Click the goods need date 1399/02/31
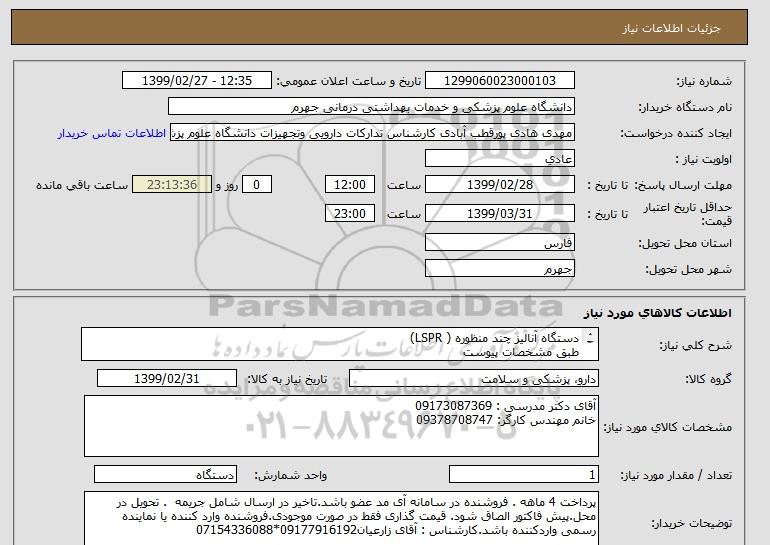 pos(167,379)
